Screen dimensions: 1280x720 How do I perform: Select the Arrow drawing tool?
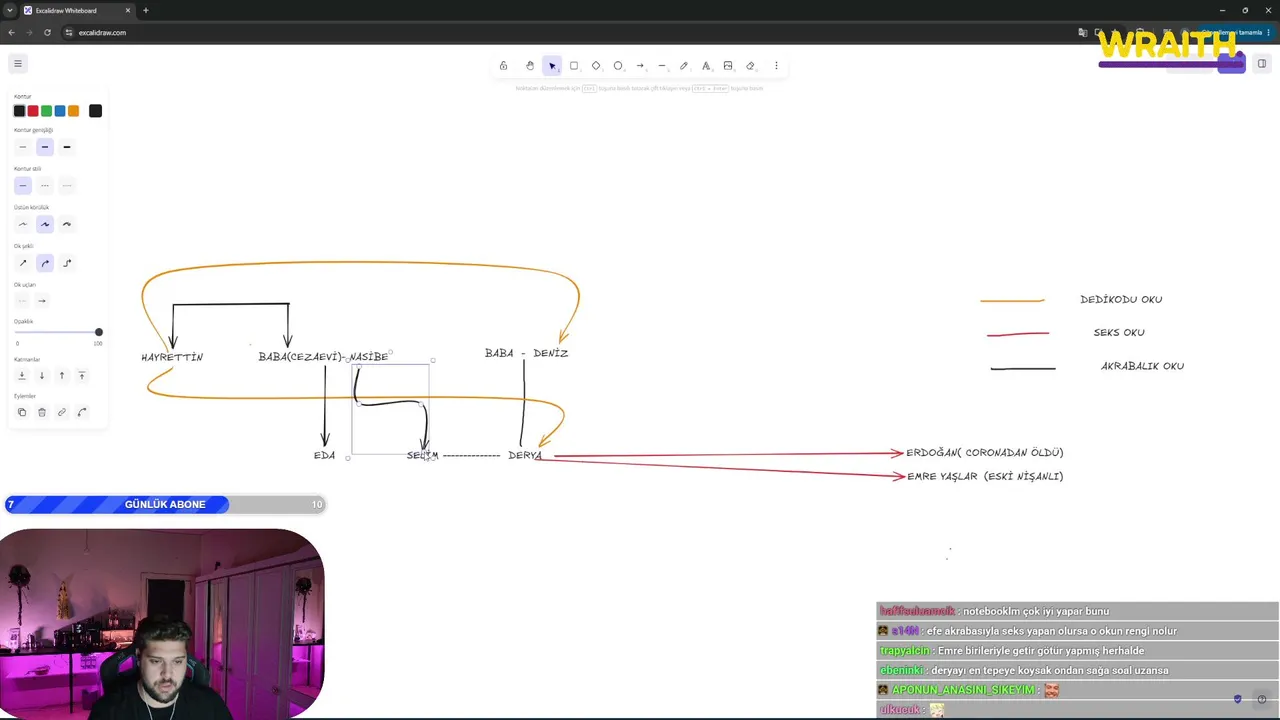[x=640, y=66]
